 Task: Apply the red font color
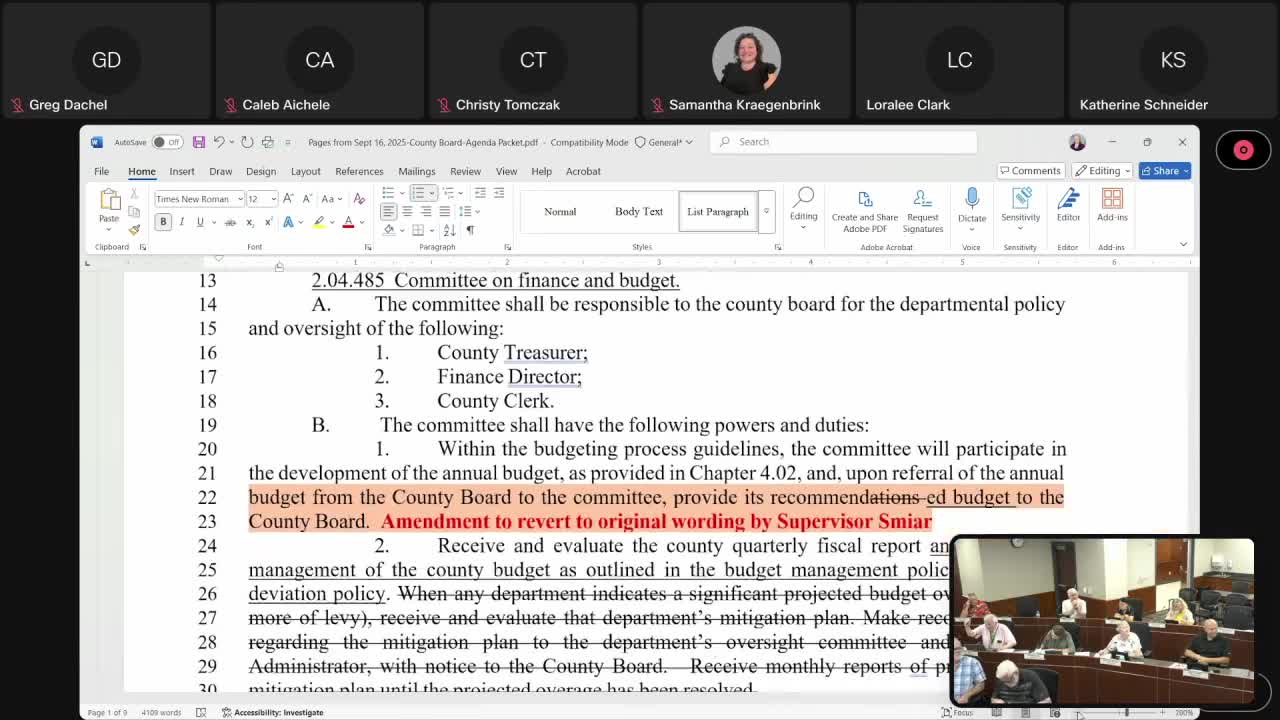click(x=348, y=222)
